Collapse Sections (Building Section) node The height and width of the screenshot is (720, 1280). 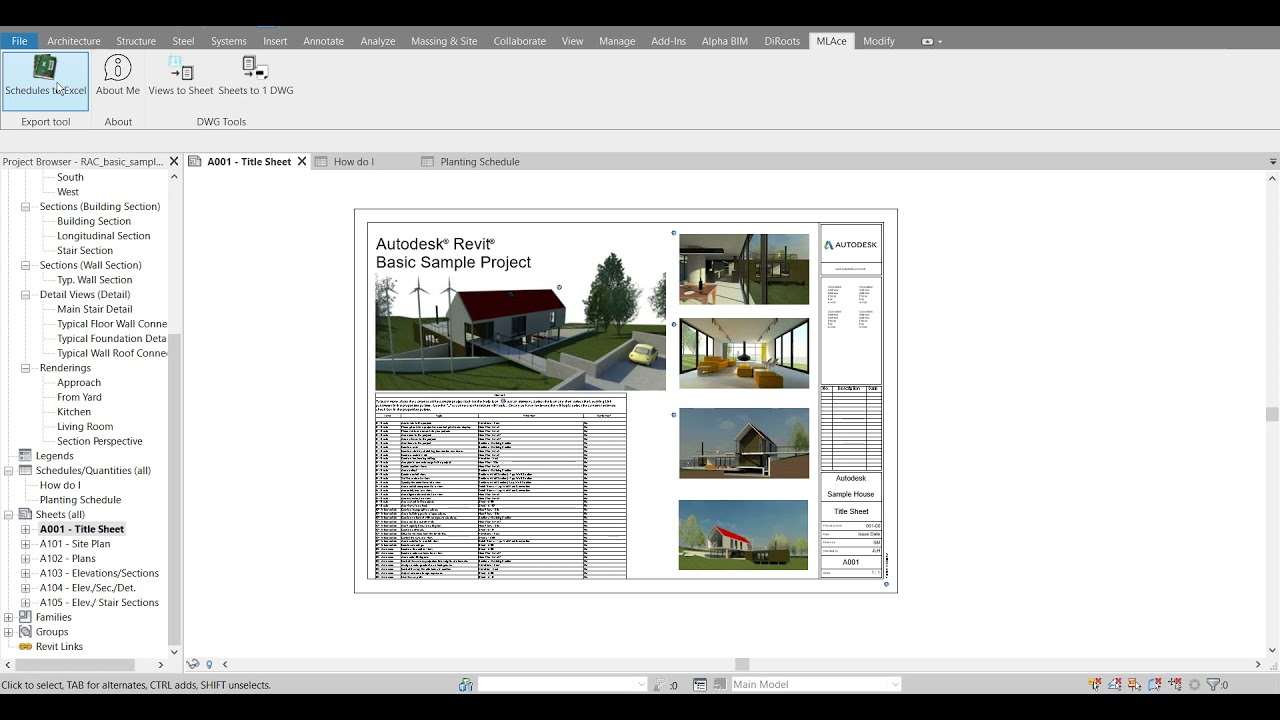26,207
